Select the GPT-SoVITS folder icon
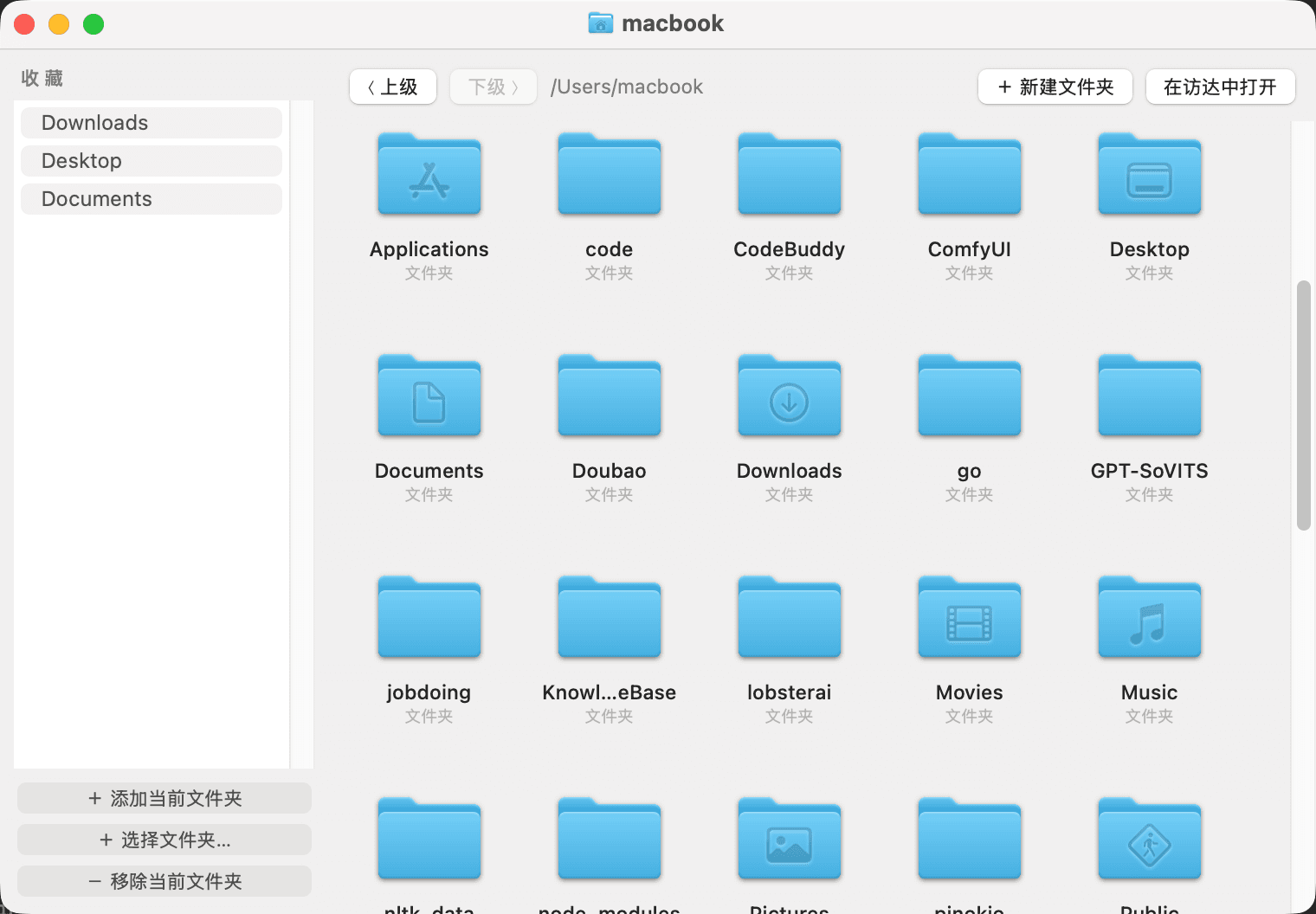This screenshot has height=914, width=1316. click(x=1150, y=396)
